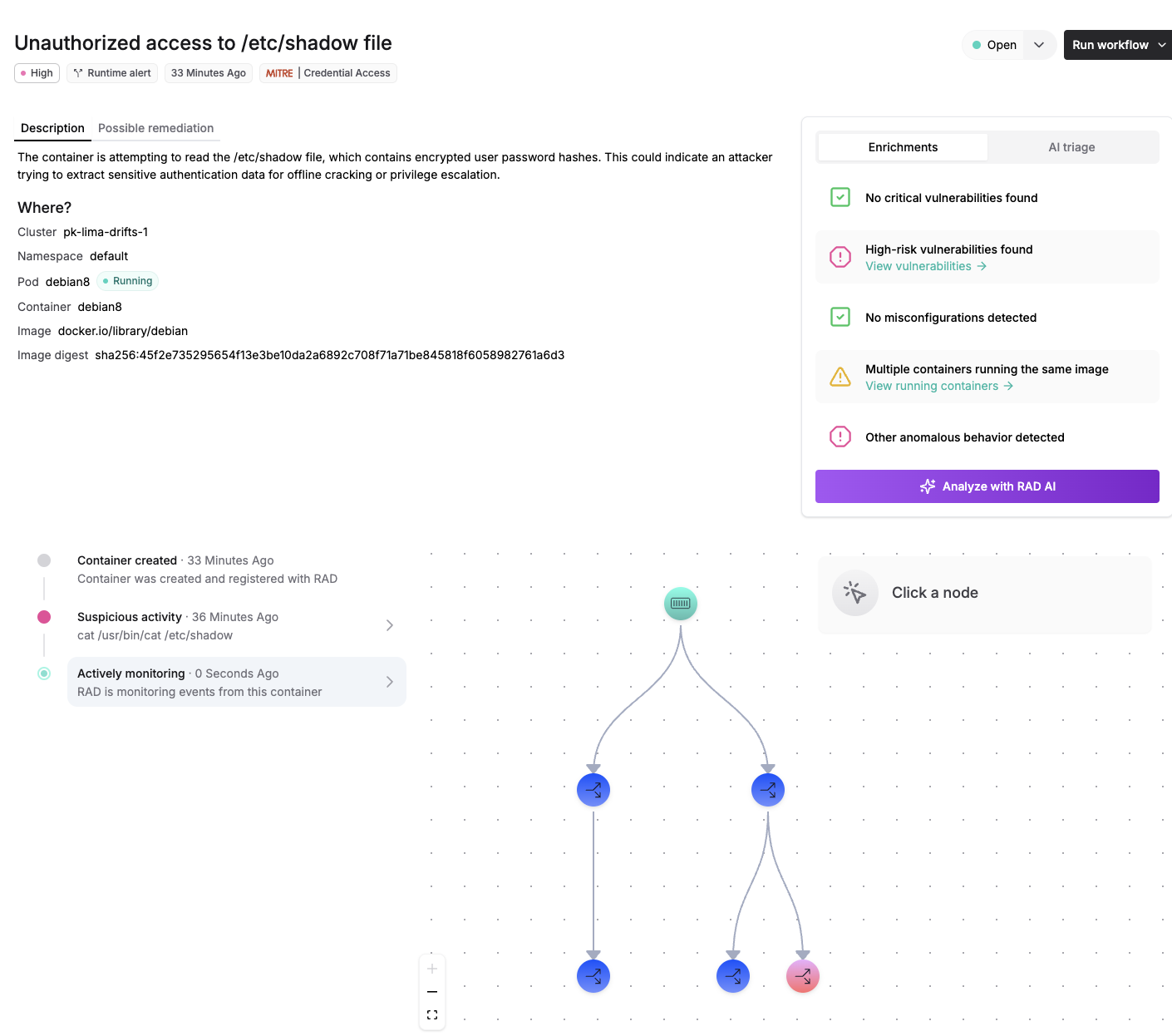The image size is (1172, 1036).
Task: Switch to the Possible remediation tab
Action: [155, 128]
